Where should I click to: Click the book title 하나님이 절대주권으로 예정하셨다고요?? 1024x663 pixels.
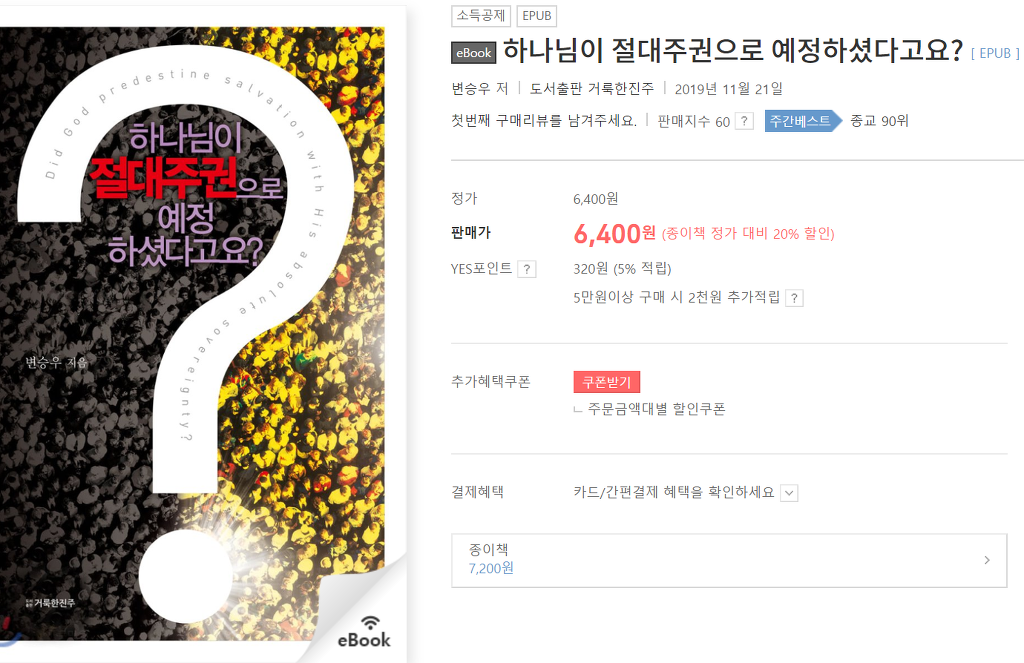click(x=733, y=51)
